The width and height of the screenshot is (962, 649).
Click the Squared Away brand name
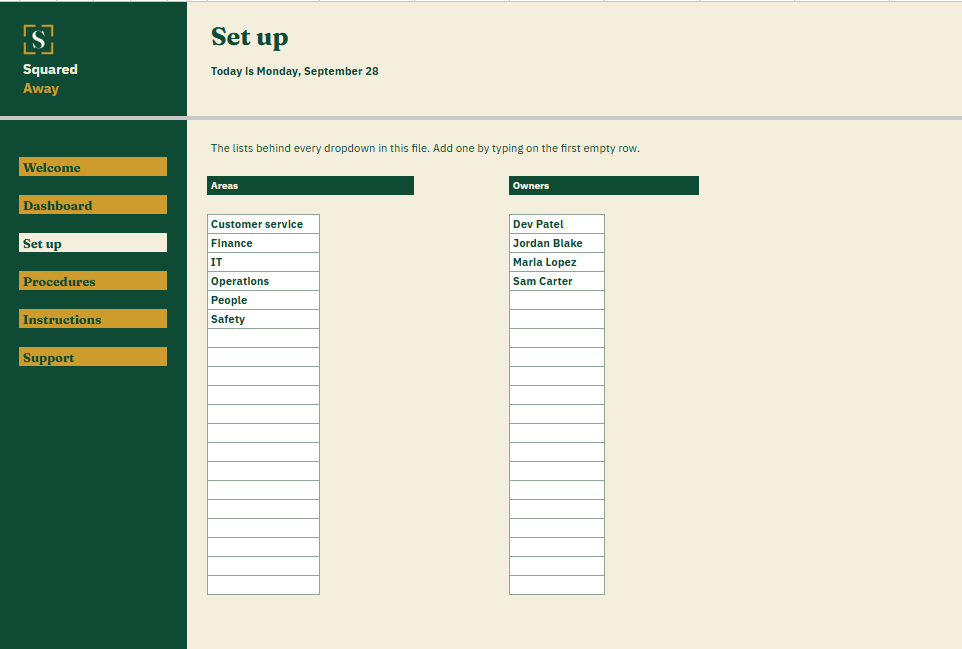50,79
